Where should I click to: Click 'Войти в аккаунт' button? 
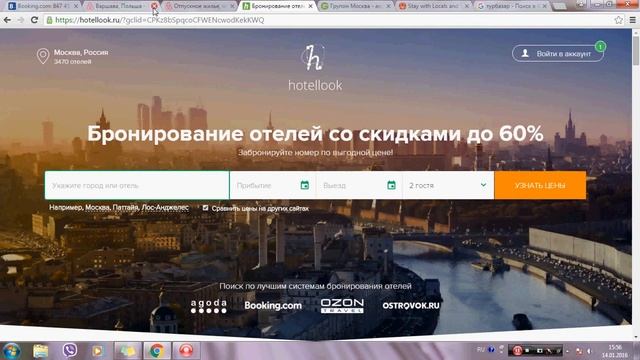(558, 53)
